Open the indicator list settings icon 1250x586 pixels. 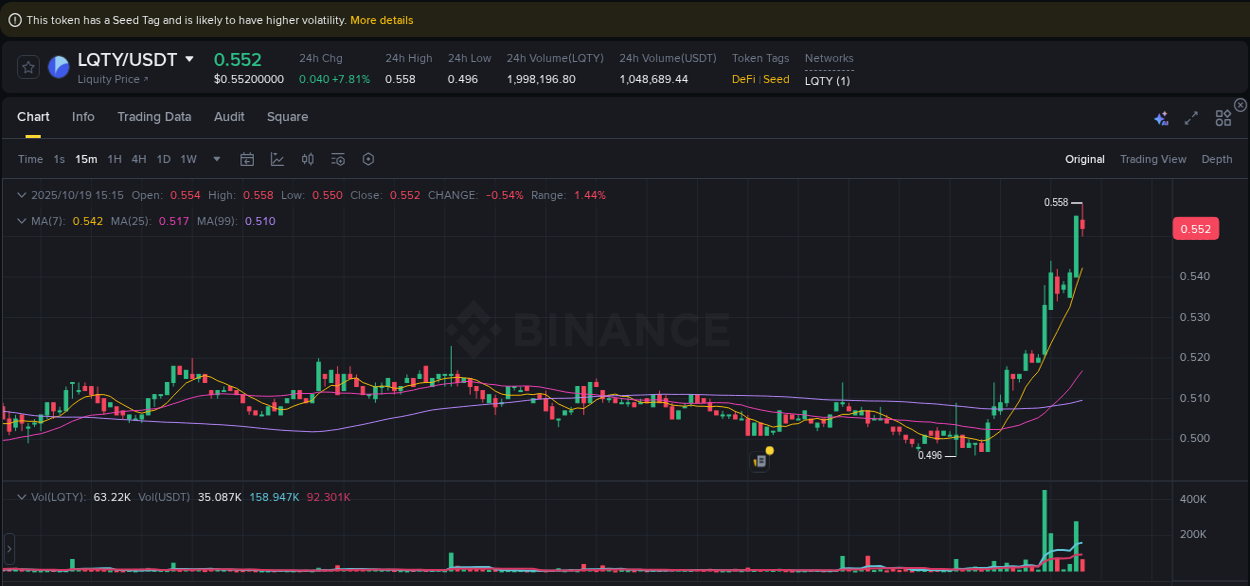click(x=337, y=159)
